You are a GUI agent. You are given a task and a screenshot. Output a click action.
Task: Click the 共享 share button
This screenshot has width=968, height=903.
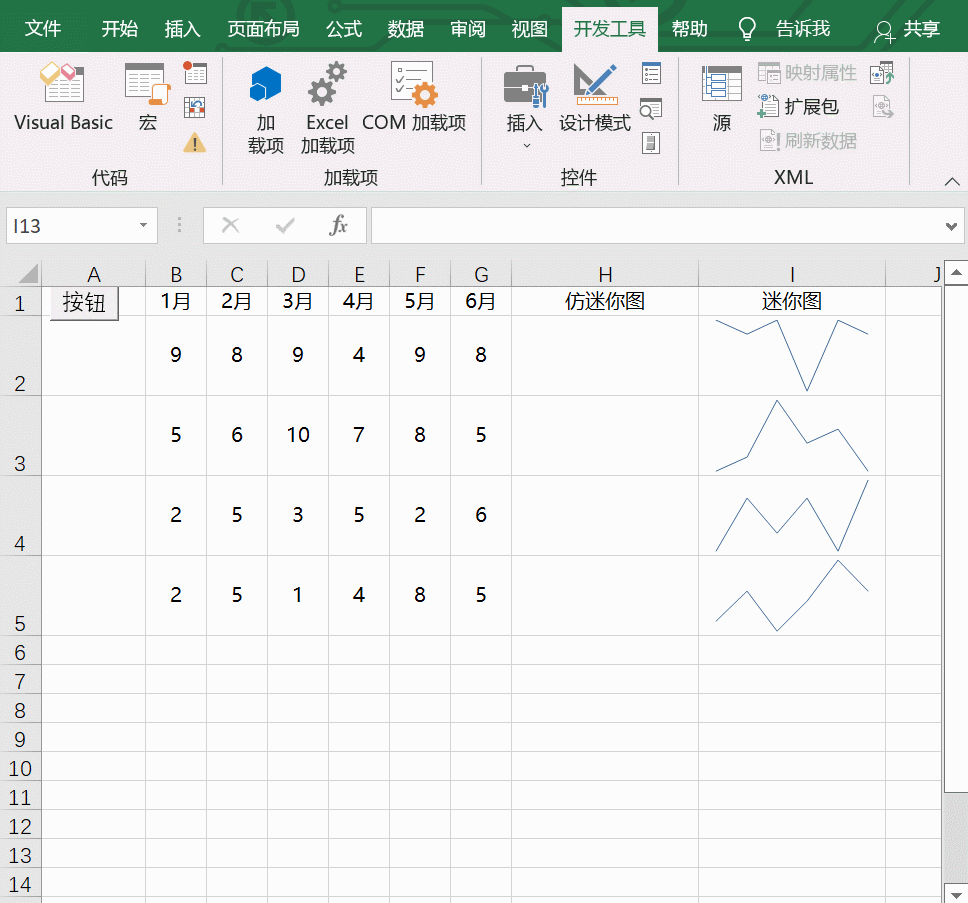tap(908, 29)
